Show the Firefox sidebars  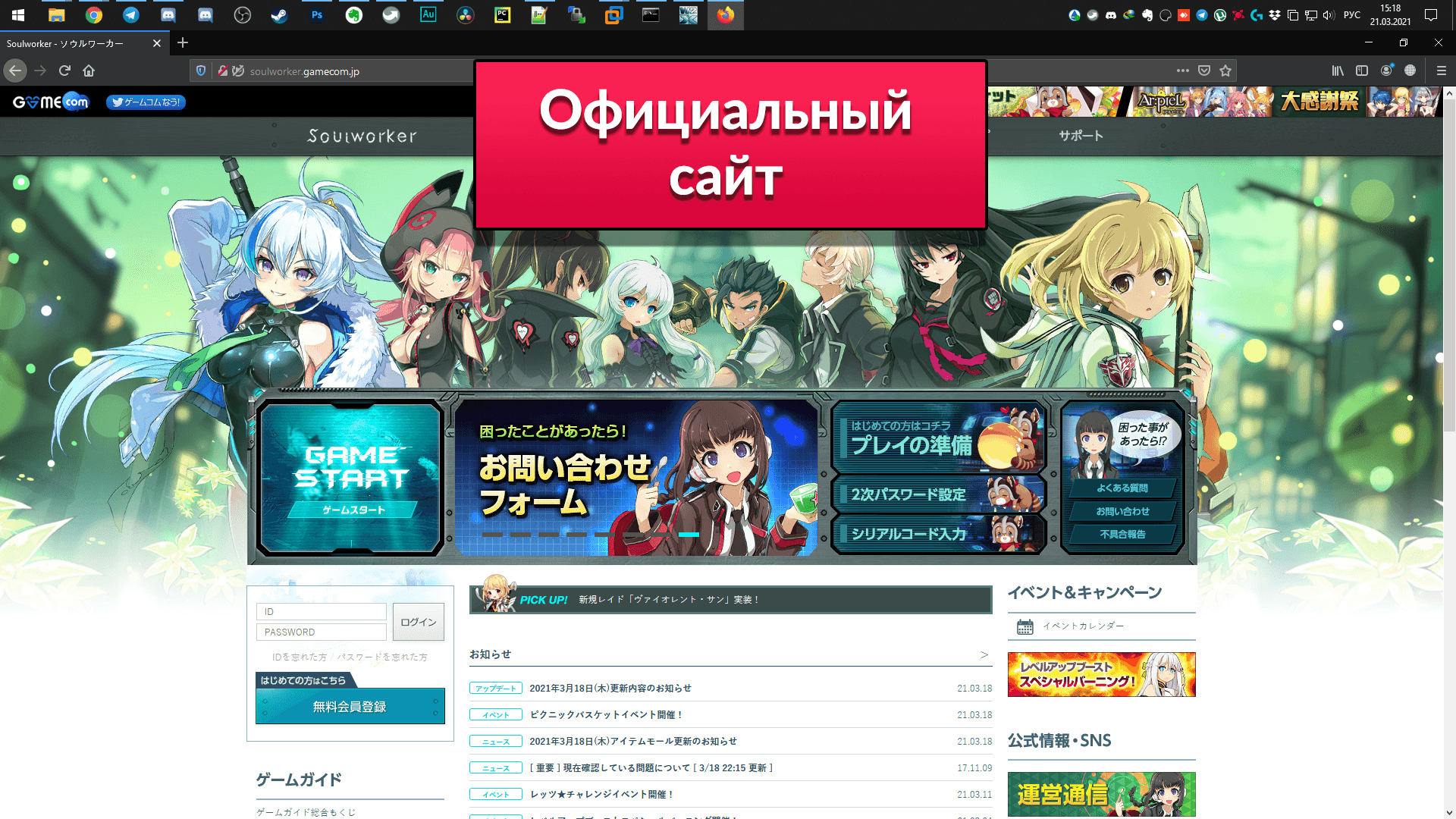click(1362, 71)
